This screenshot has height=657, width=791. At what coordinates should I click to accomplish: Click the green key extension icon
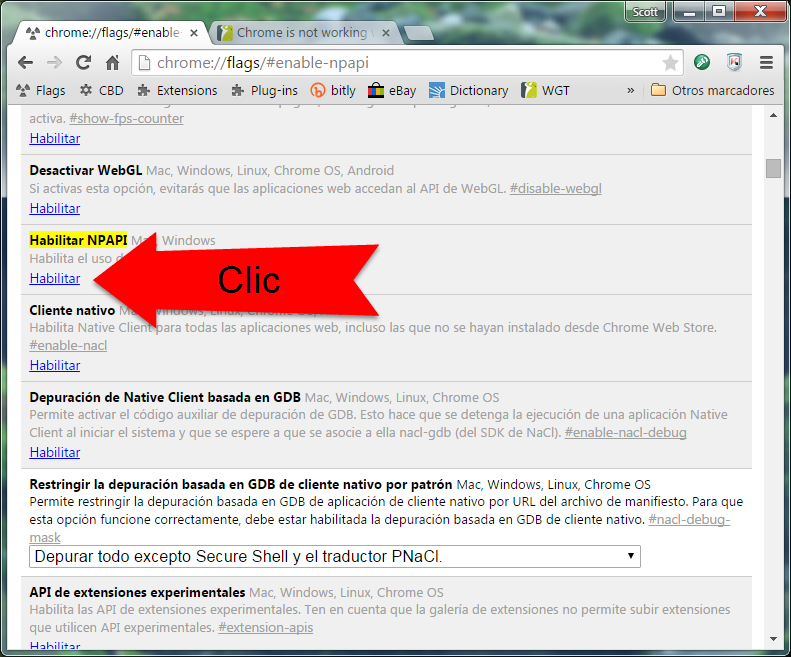click(x=703, y=63)
